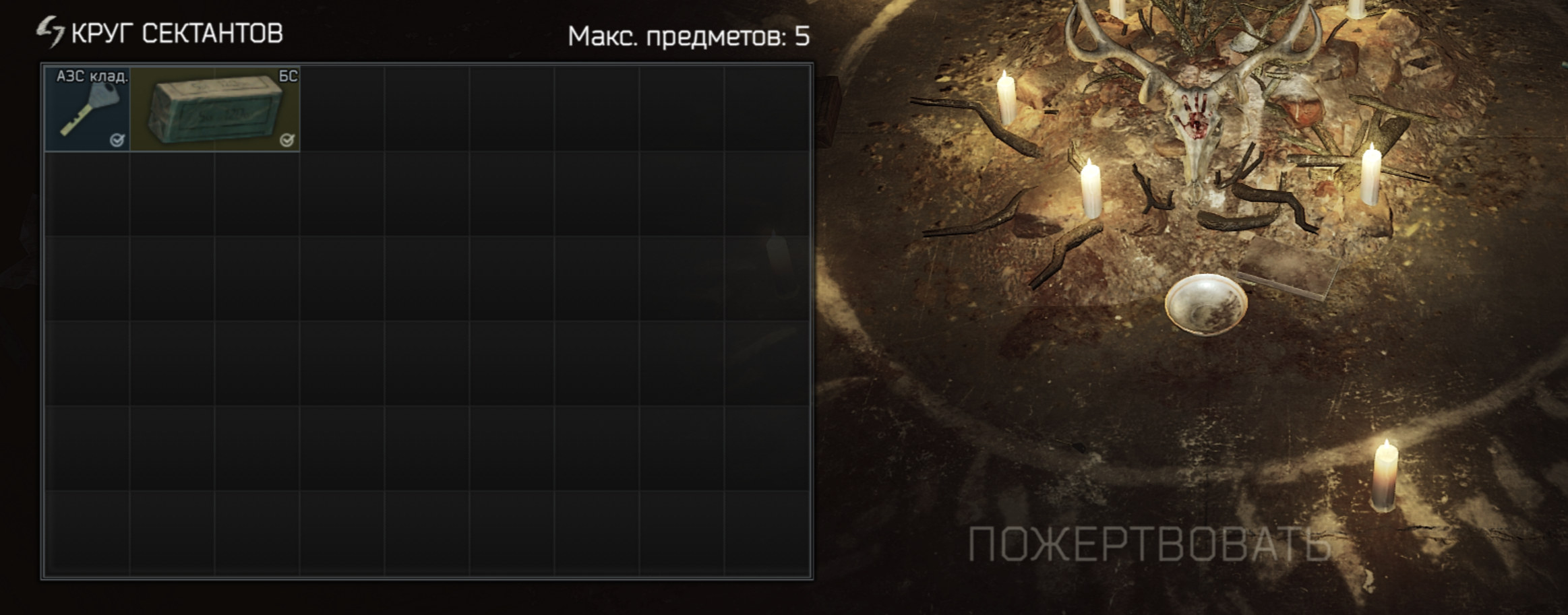The width and height of the screenshot is (1568, 615).
Task: Click the candle nearest the skull's left side
Action: tap(1090, 189)
